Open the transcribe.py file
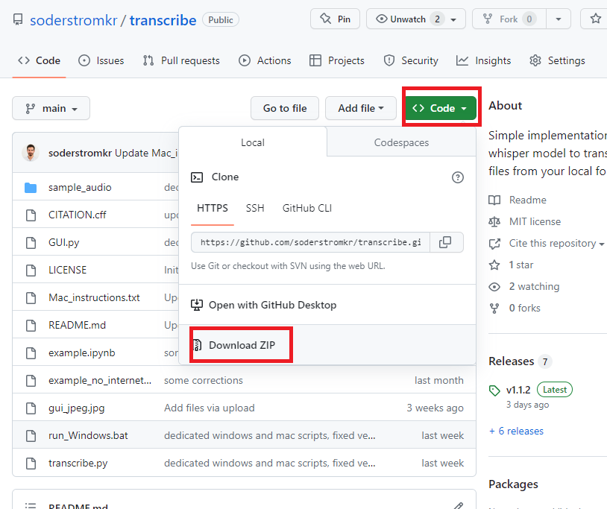 [x=78, y=463]
